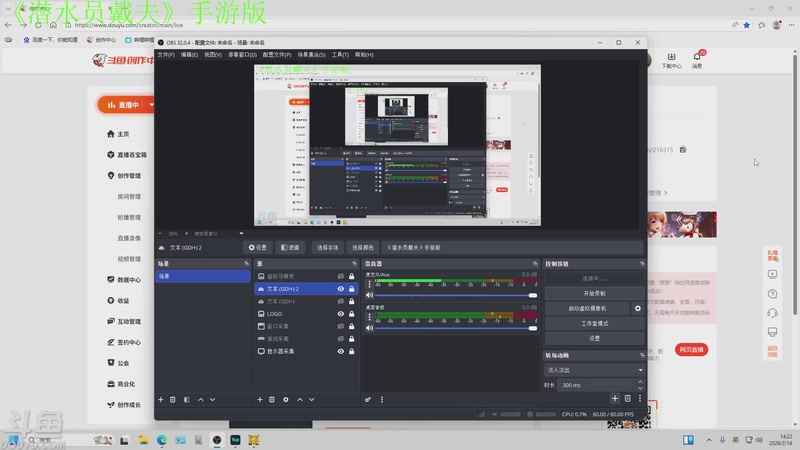Open Douyu notification bell icon
The width and height of the screenshot is (800, 450).
coord(697,57)
